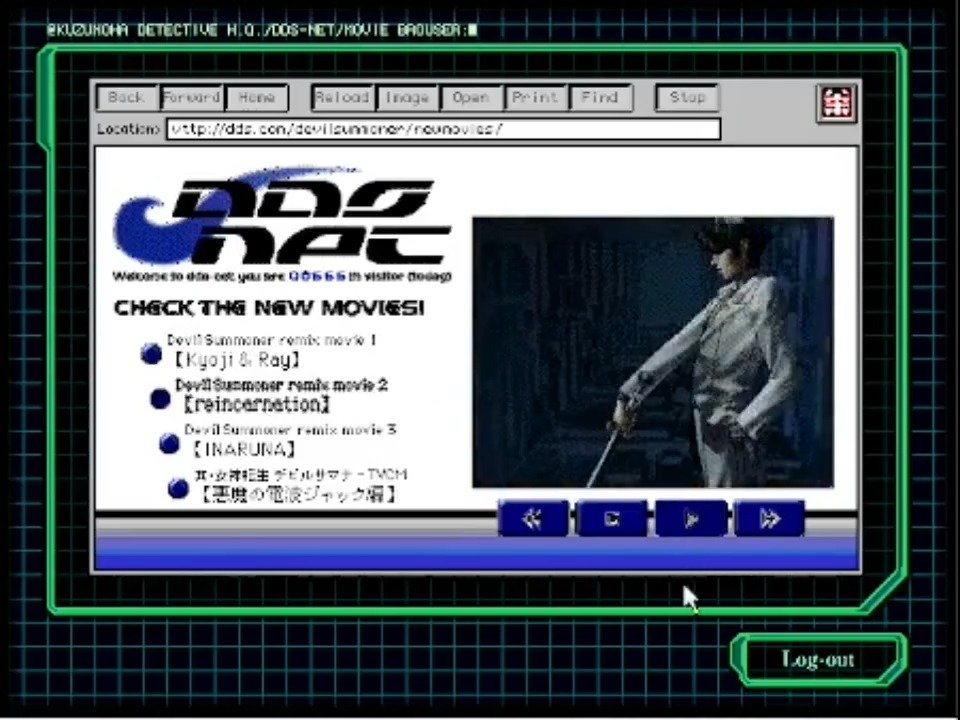
Task: Play the selected movie
Action: click(x=691, y=518)
